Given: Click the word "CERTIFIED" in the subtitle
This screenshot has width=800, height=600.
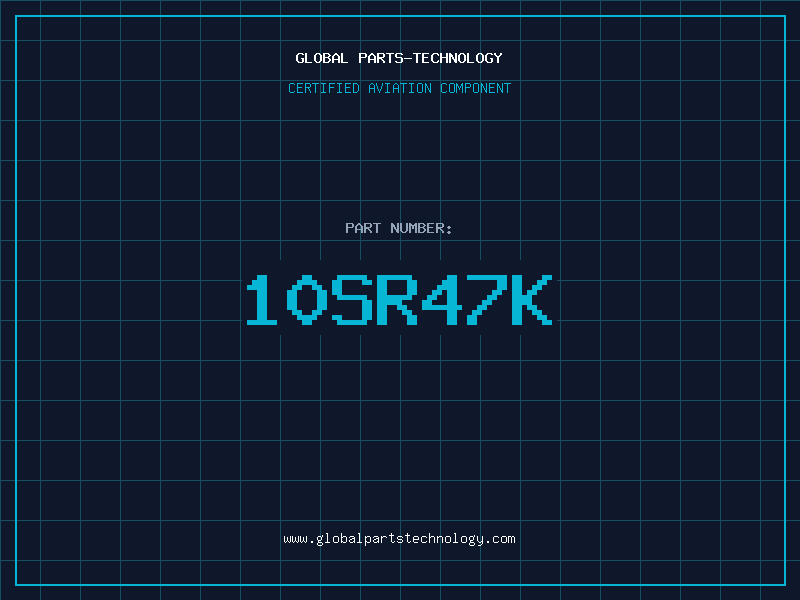Looking at the screenshot, I should 324,88.
